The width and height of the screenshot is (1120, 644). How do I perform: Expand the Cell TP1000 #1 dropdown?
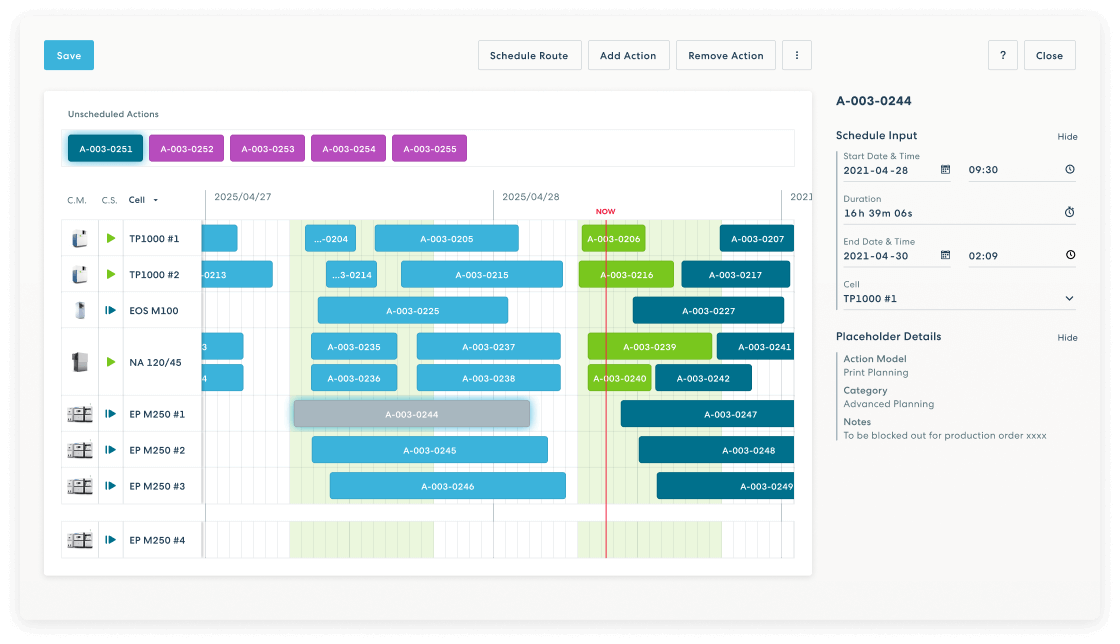tap(1068, 298)
